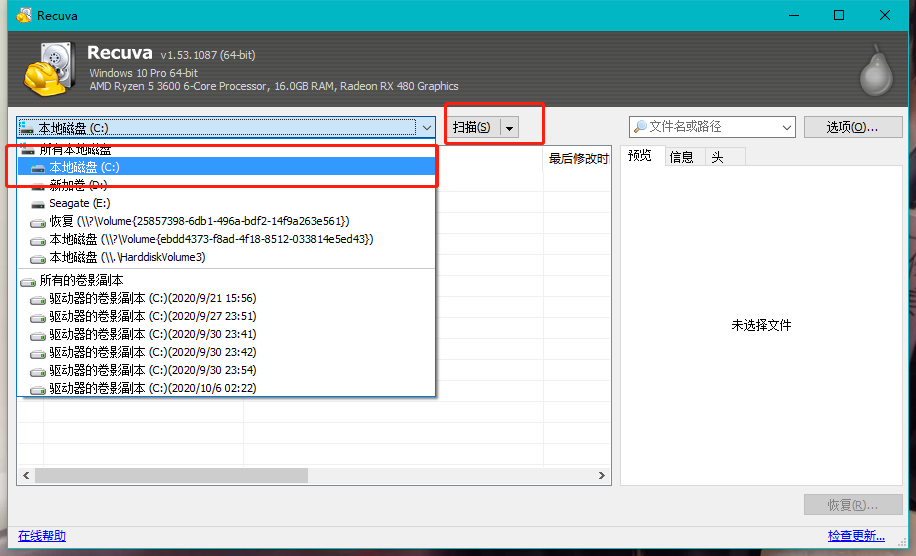Open the arrow next to 扫描 button
Image resolution: width=916 pixels, height=556 pixels.
pyautogui.click(x=509, y=127)
